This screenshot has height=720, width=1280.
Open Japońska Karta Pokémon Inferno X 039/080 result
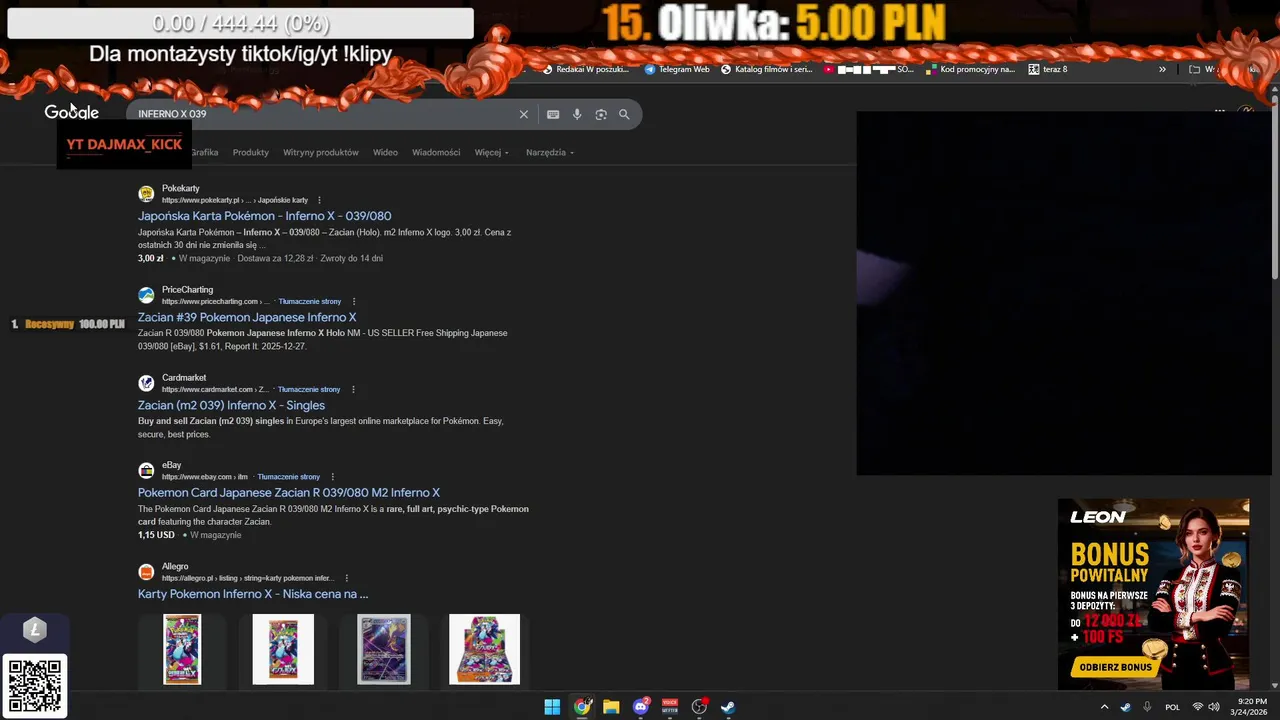coord(264,216)
